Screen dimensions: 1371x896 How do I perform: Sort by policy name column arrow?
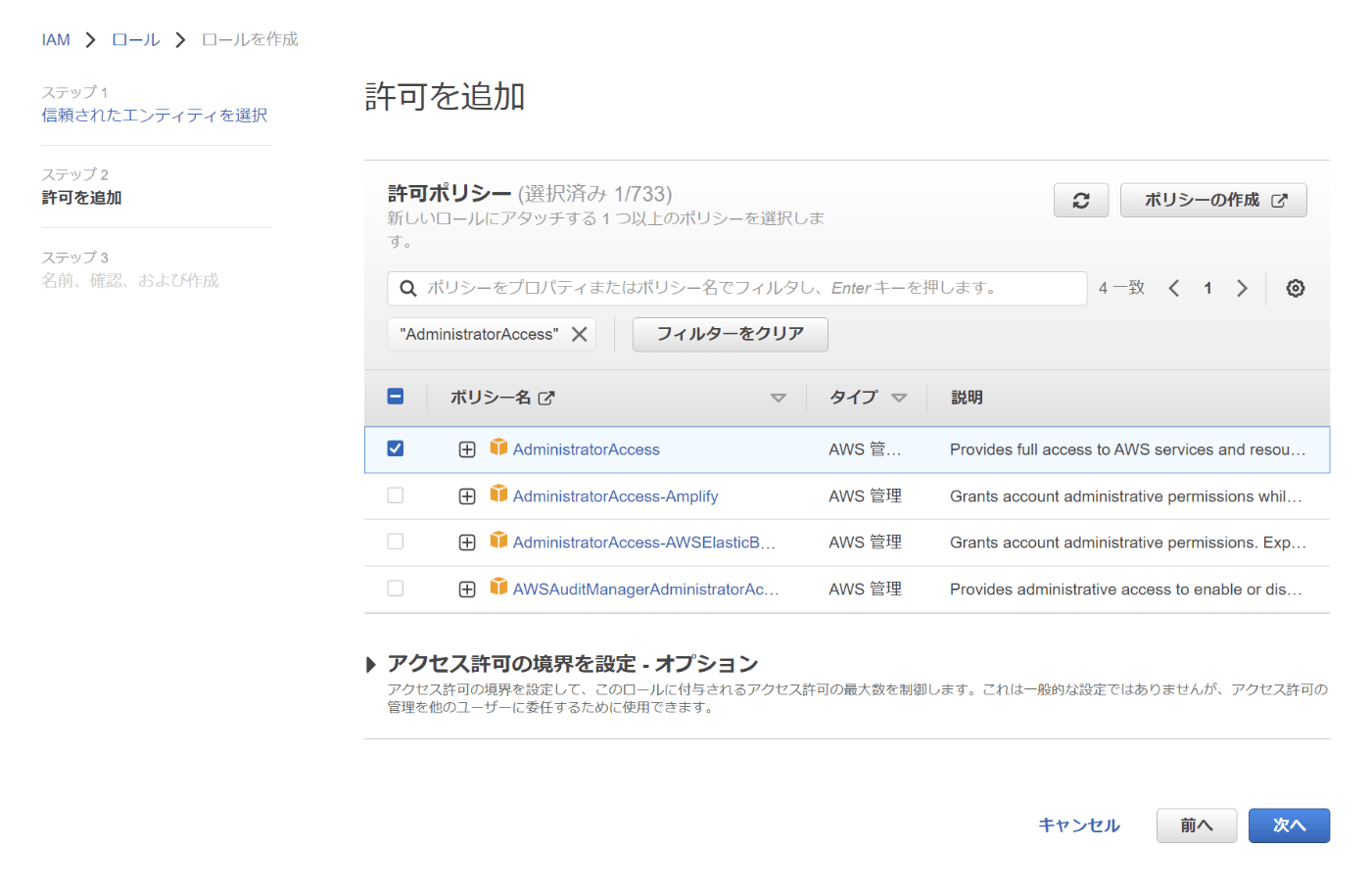[x=779, y=398]
